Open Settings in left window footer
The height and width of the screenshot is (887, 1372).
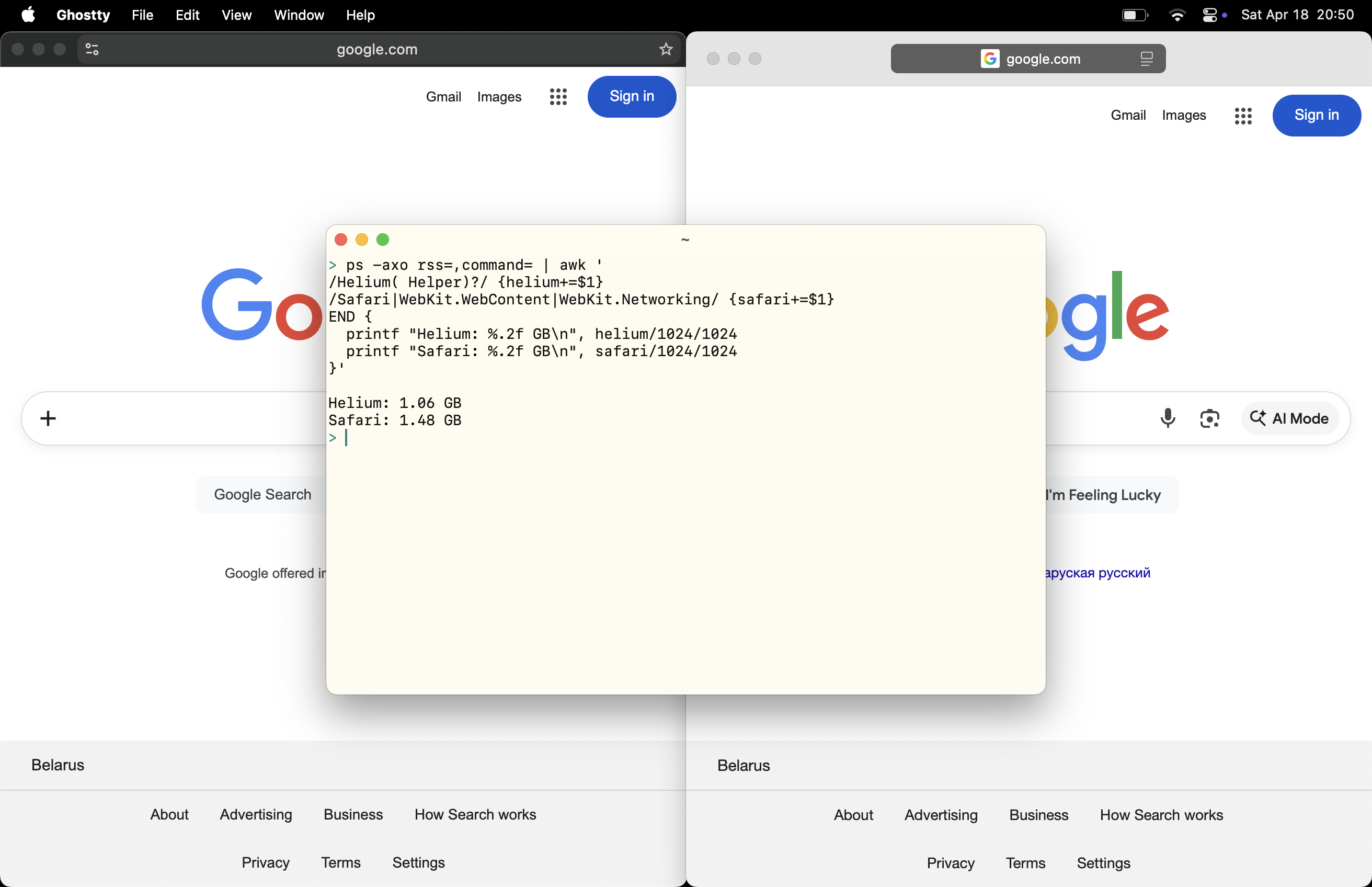click(419, 862)
